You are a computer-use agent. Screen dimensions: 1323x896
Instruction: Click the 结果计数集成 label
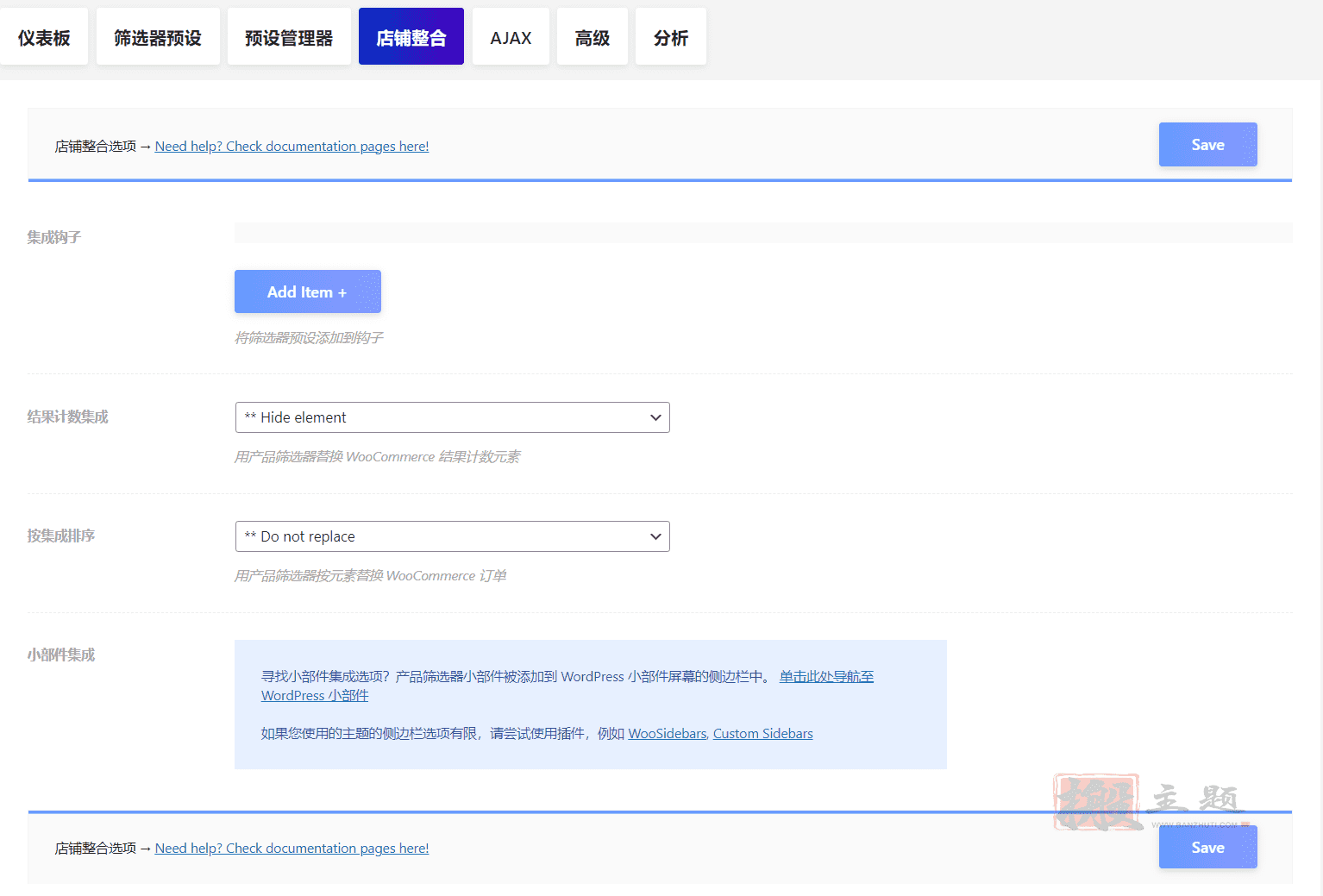pyautogui.click(x=67, y=417)
